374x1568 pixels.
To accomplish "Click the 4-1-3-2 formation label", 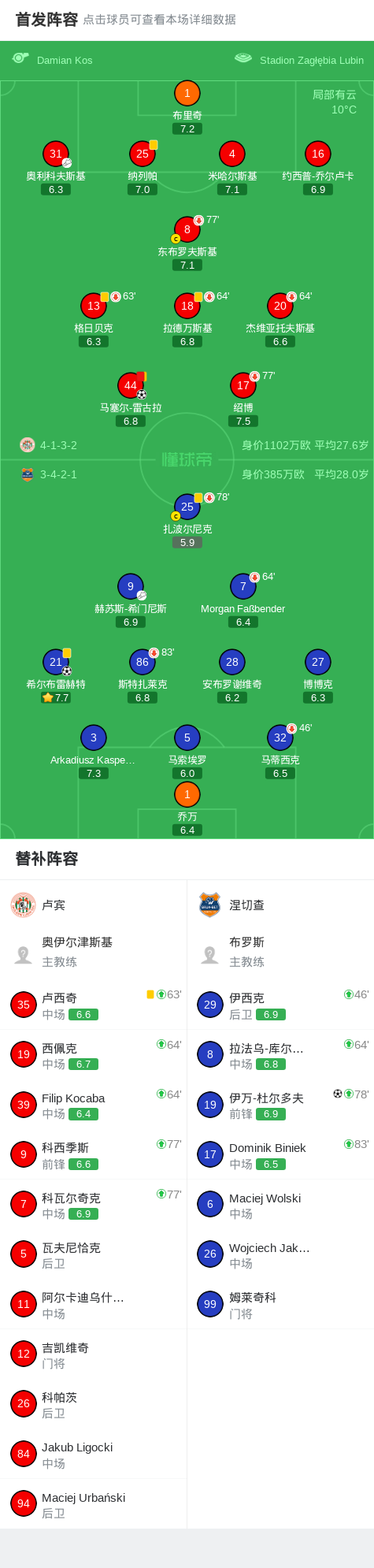I will pyautogui.click(x=58, y=445).
